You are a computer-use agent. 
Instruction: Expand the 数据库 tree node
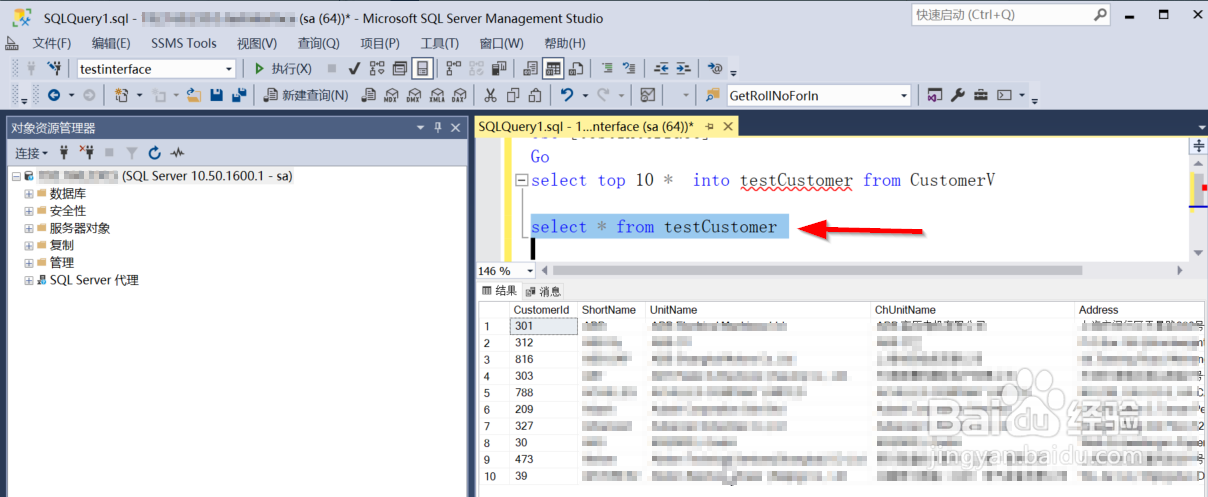pos(29,194)
